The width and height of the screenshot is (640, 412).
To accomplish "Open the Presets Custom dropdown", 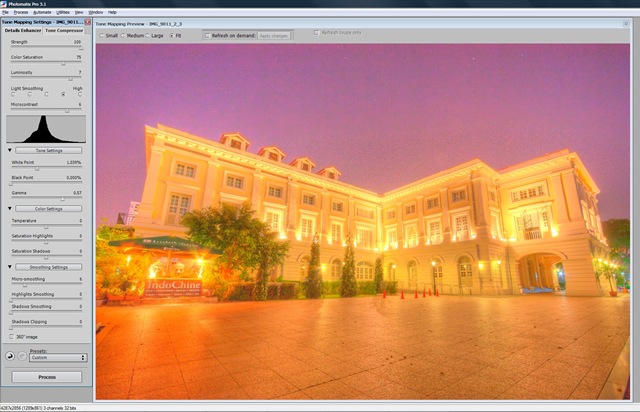I will (58, 358).
